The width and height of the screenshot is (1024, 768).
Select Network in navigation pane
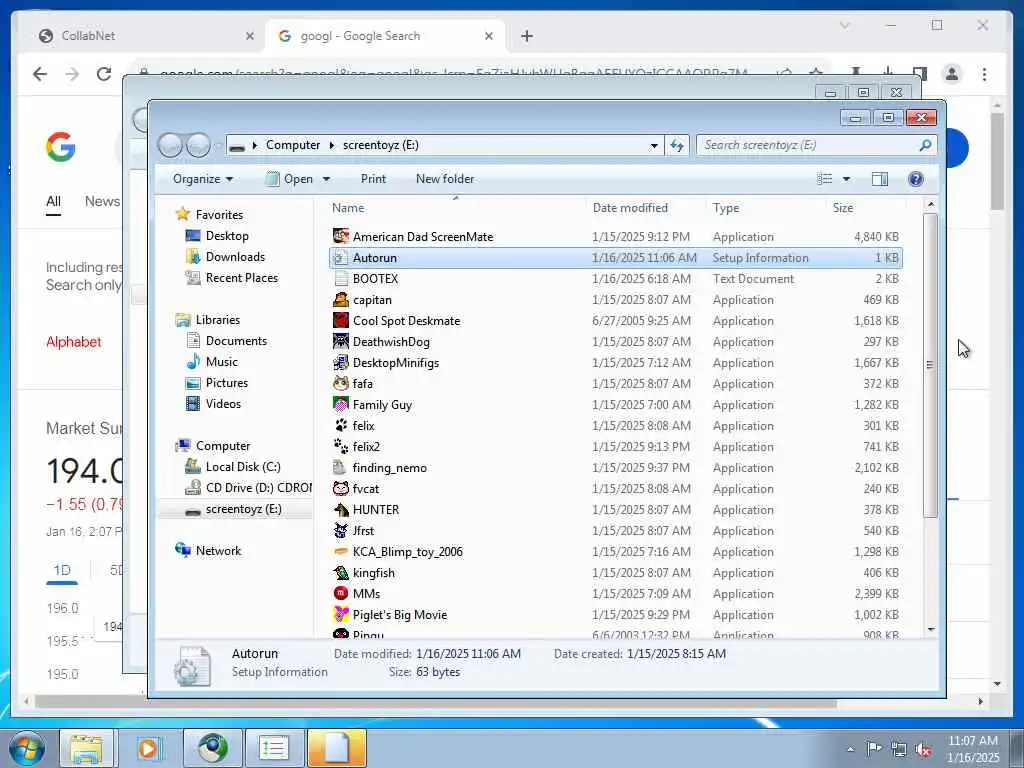pyautogui.click(x=218, y=551)
